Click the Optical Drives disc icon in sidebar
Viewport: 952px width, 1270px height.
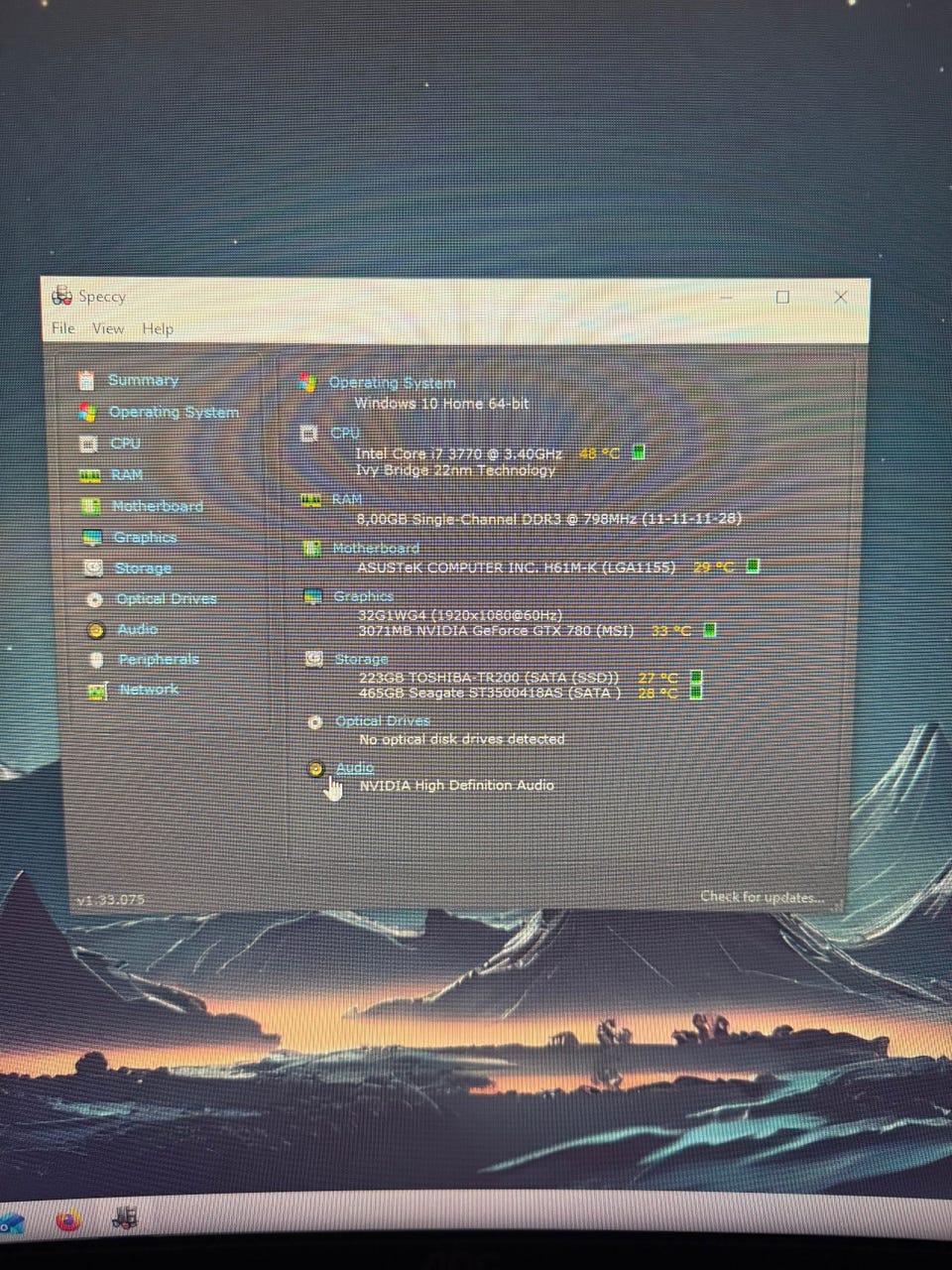(x=94, y=600)
